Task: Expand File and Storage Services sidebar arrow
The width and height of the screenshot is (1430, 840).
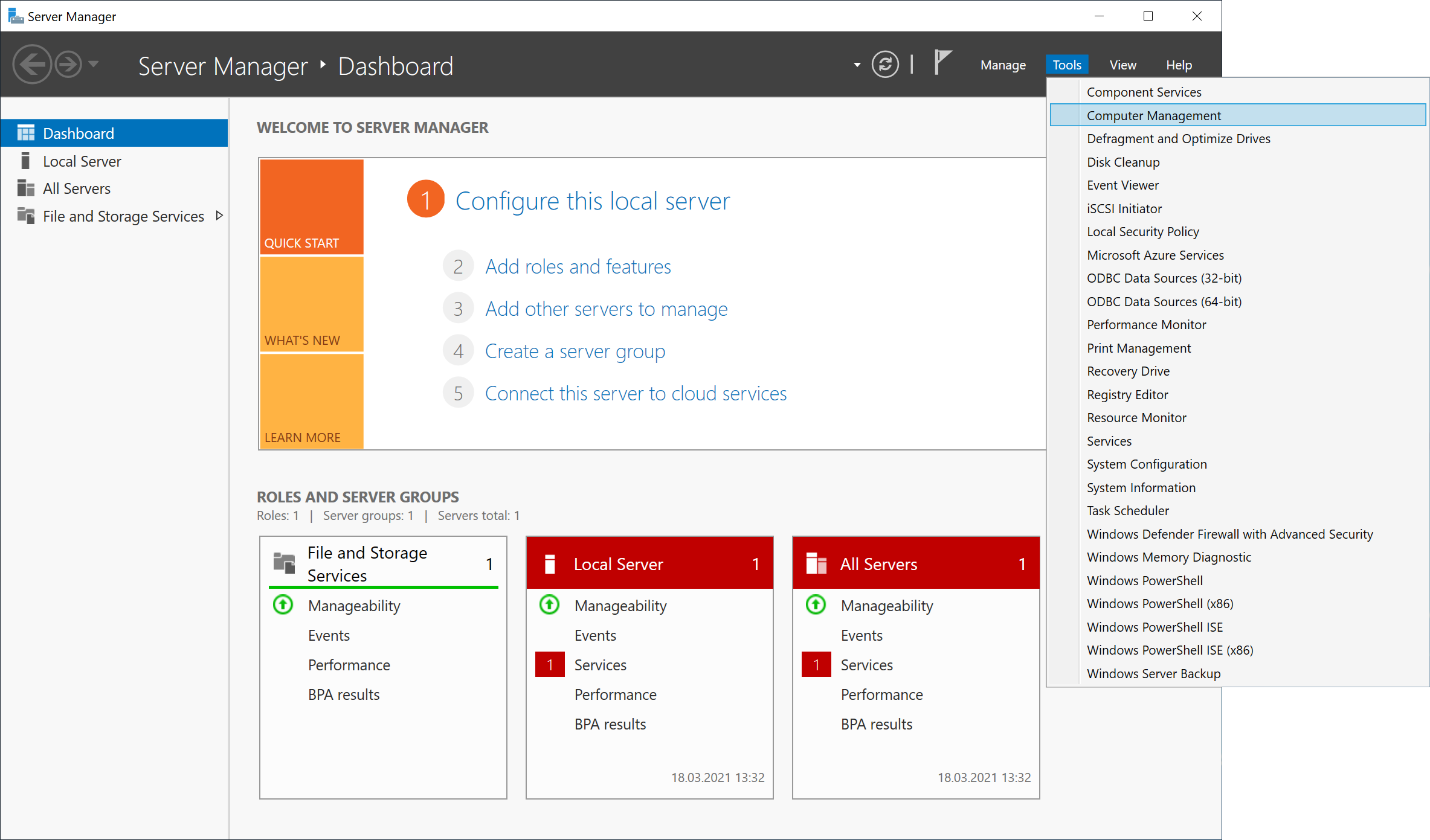Action: click(x=219, y=216)
